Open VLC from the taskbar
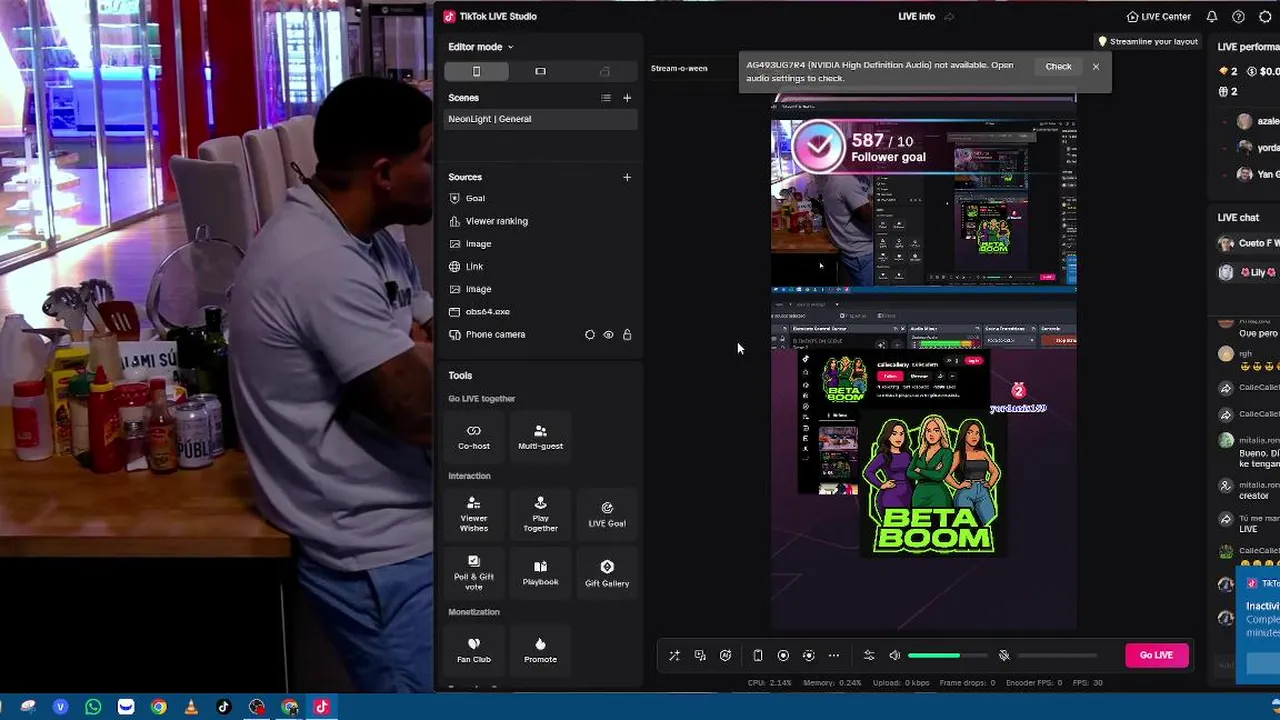Screen dimensions: 1280x720 [191, 707]
